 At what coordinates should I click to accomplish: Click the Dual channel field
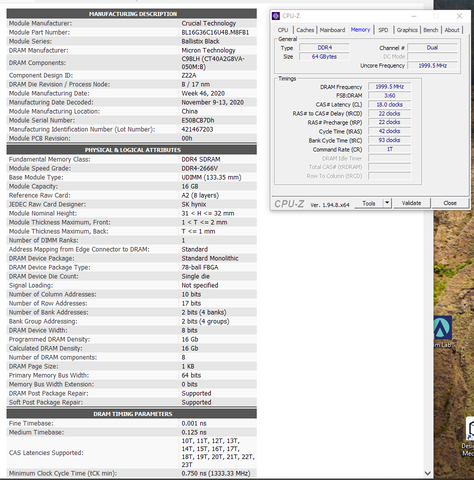click(432, 48)
